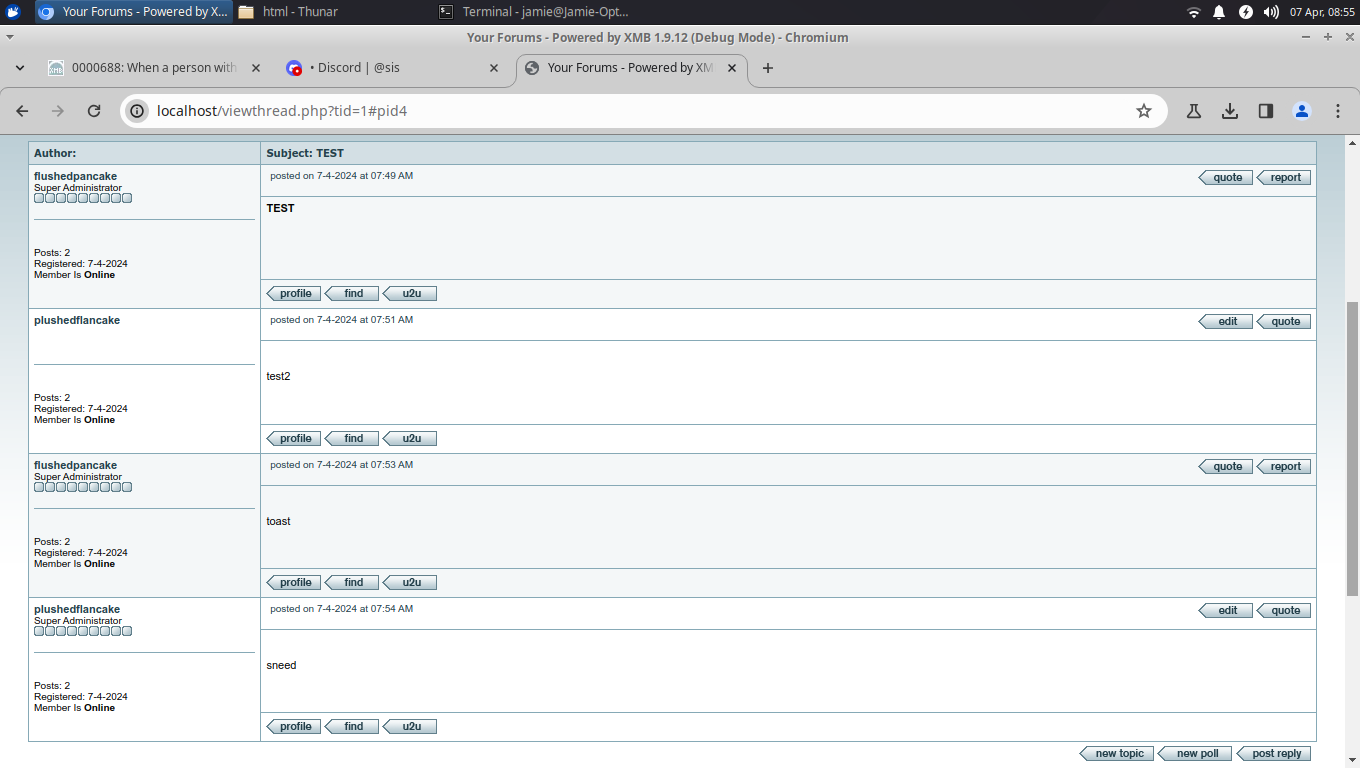Click post reply button
This screenshot has width=1360, height=768.
click(1275, 753)
